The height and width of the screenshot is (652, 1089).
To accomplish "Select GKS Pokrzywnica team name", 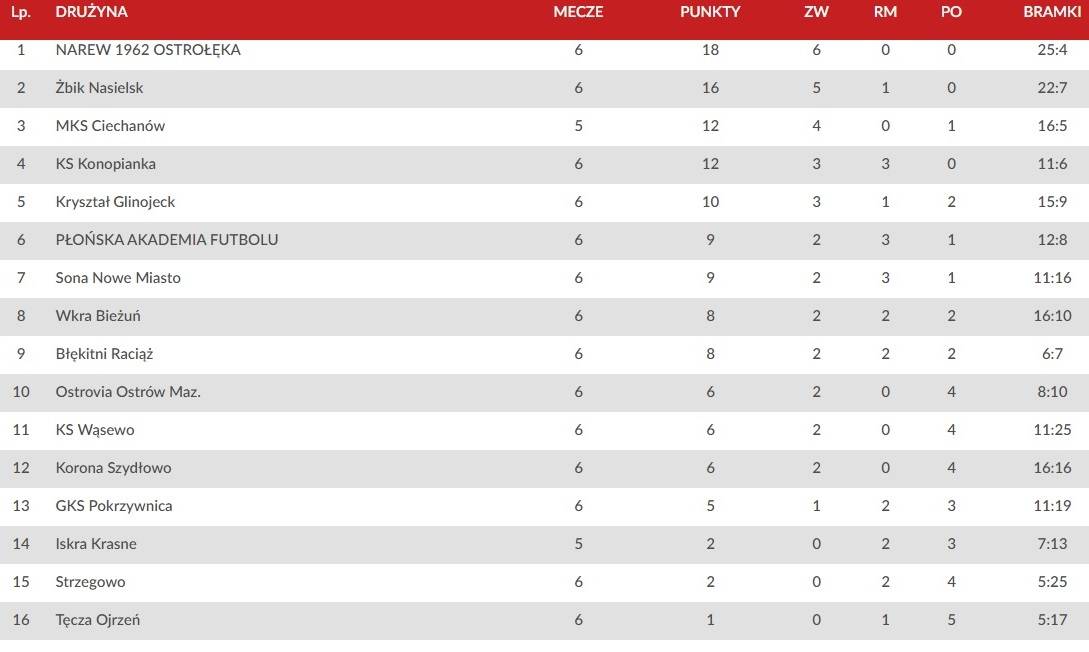I will tap(114, 506).
